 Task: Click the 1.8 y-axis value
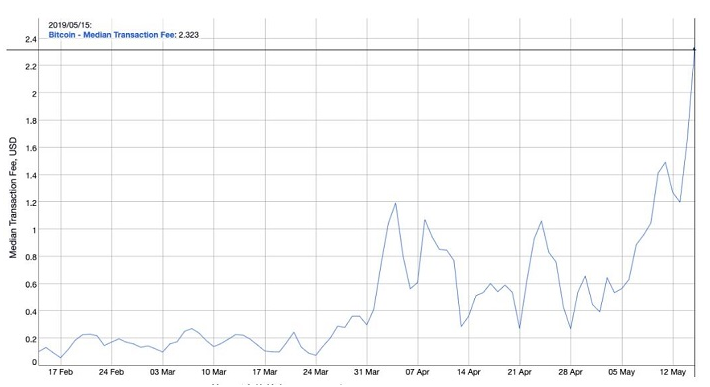tap(31, 121)
